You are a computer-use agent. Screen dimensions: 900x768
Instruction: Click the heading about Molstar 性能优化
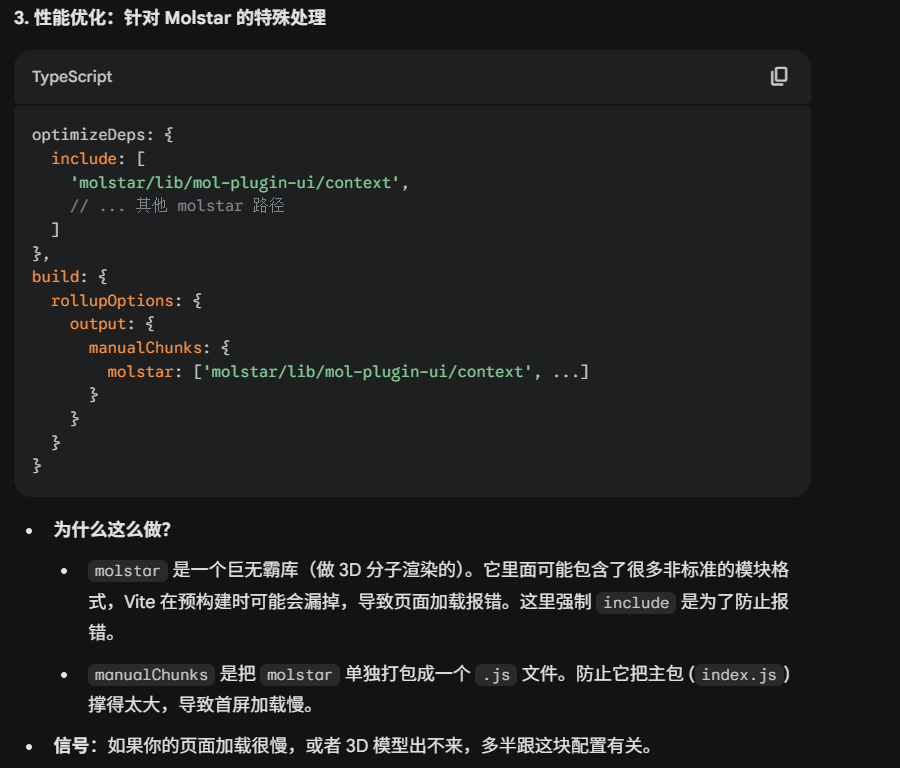coord(169,18)
